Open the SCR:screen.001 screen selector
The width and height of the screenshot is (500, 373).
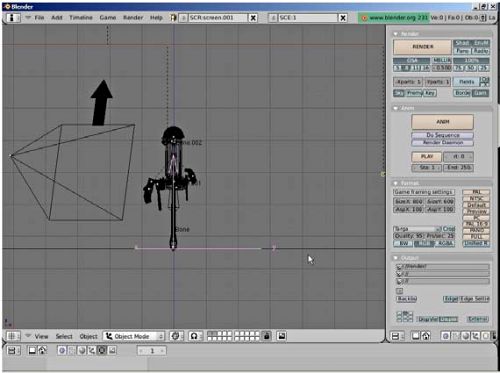click(183, 18)
